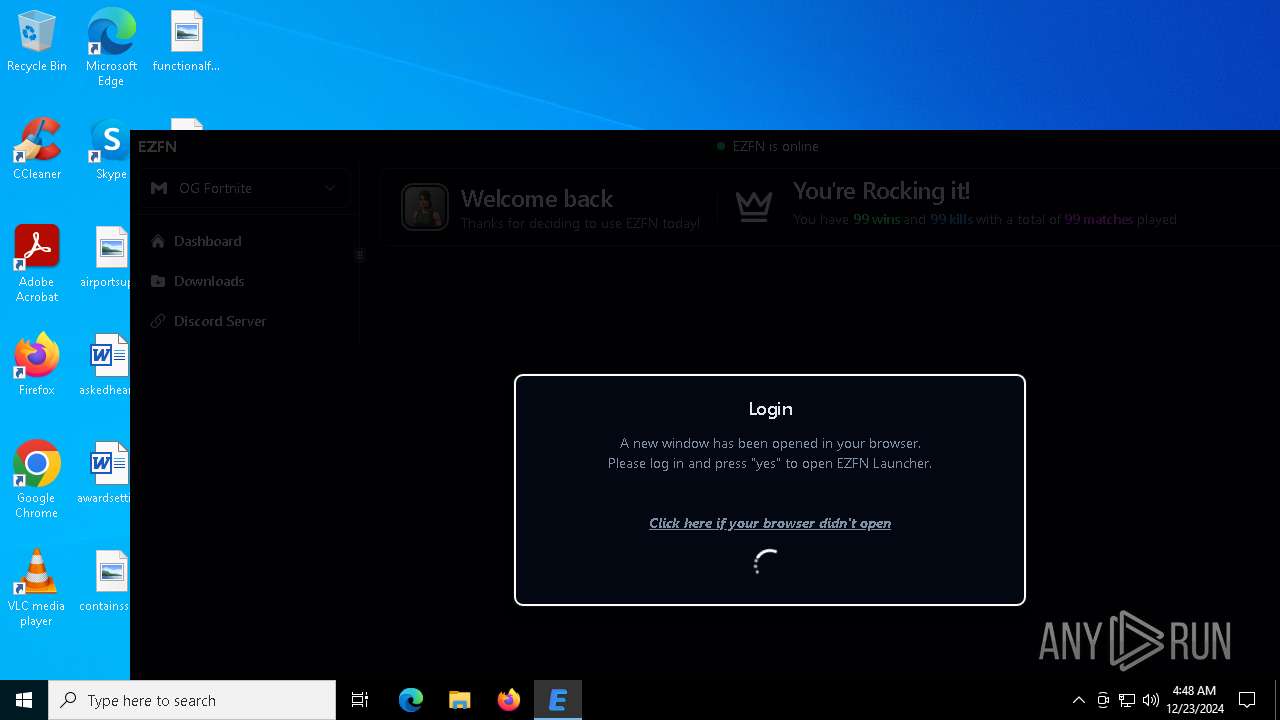Open Firefox desktop shortcut

37,365
